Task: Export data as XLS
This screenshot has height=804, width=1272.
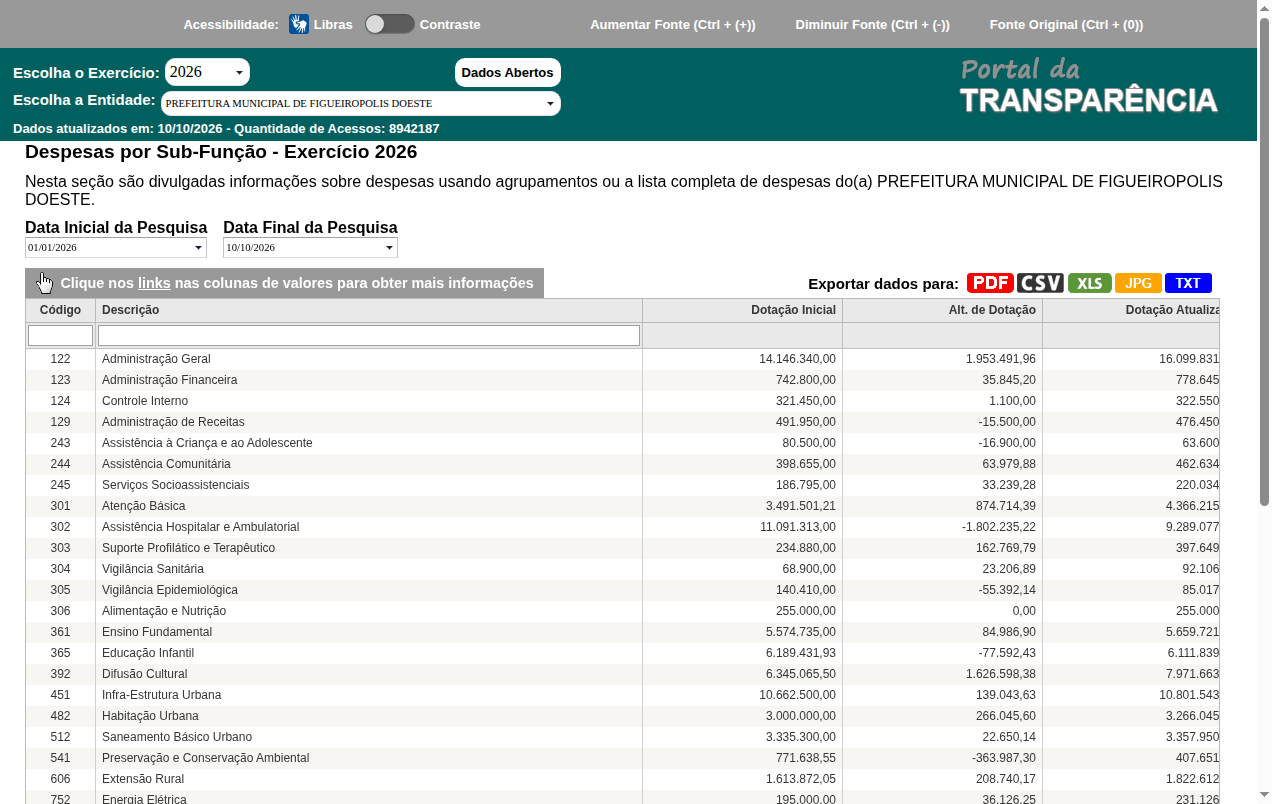Action: (1089, 283)
